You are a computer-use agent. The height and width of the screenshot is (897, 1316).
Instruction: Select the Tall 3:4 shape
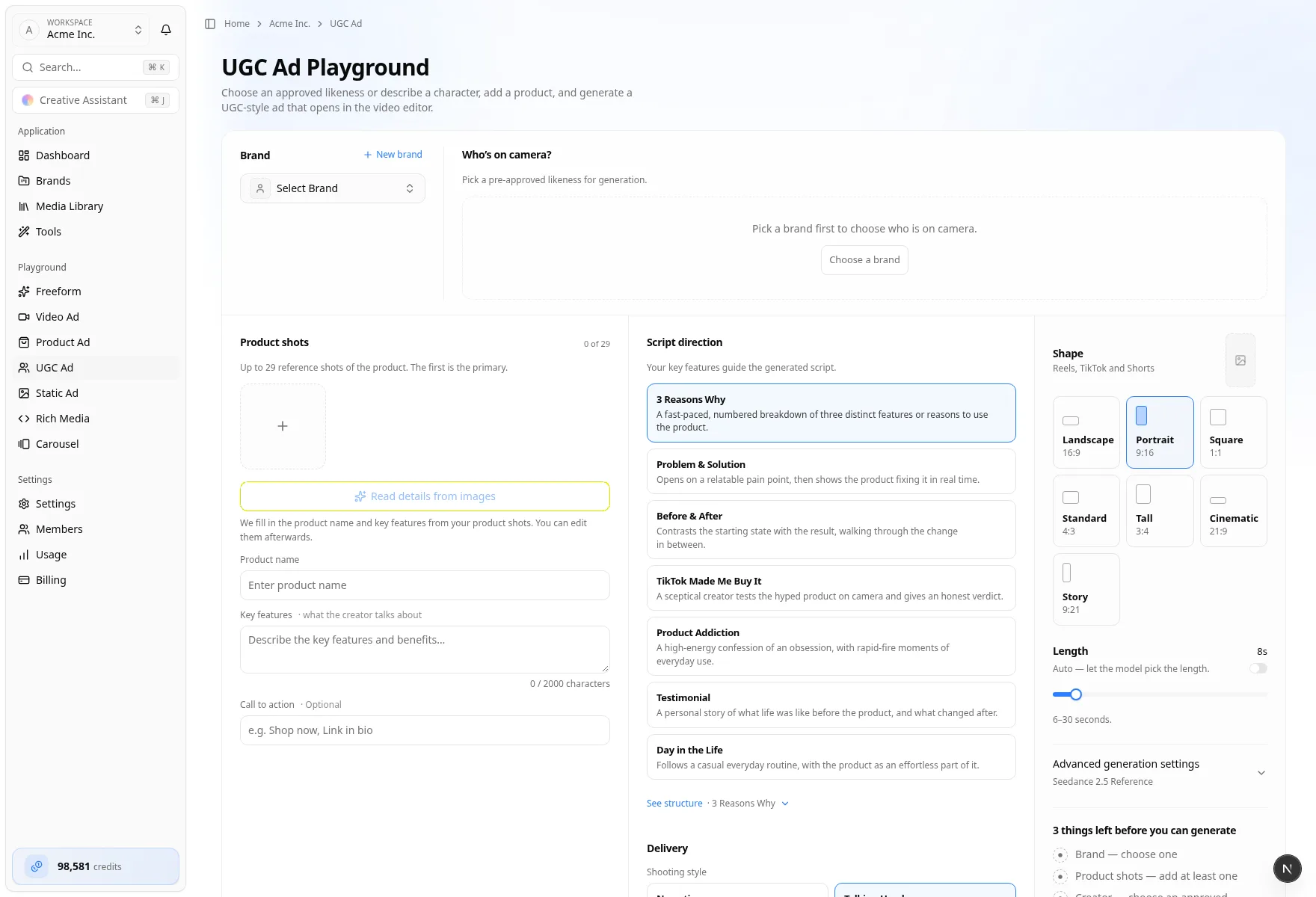[1160, 511]
